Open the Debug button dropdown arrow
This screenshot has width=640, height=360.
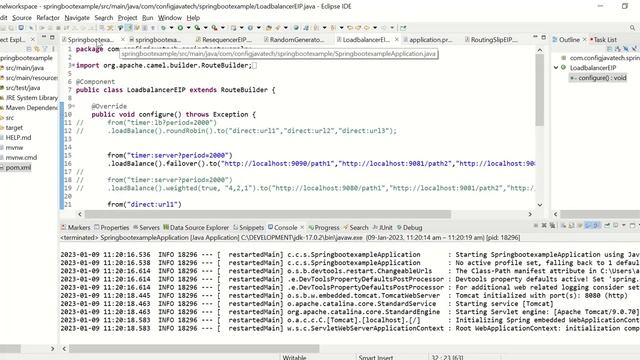[x=171, y=28]
